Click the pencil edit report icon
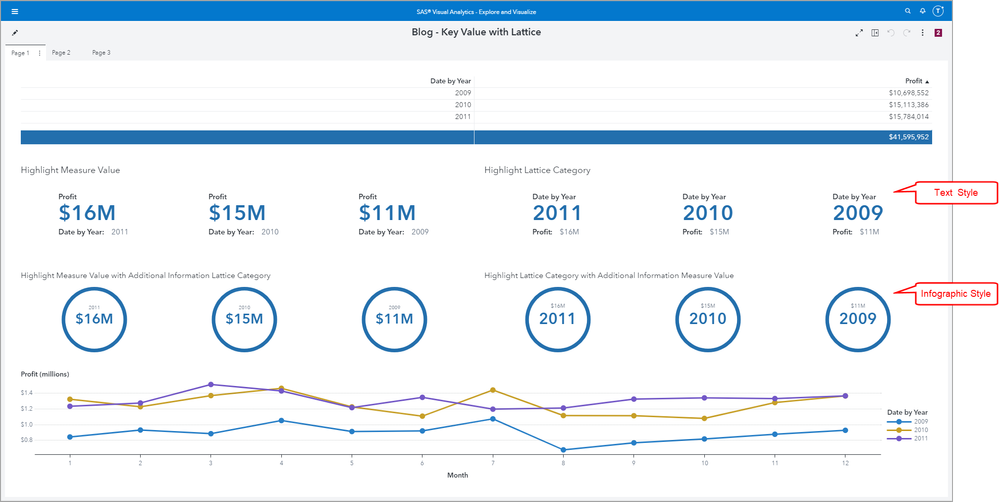The width and height of the screenshot is (999, 502). coord(15,32)
